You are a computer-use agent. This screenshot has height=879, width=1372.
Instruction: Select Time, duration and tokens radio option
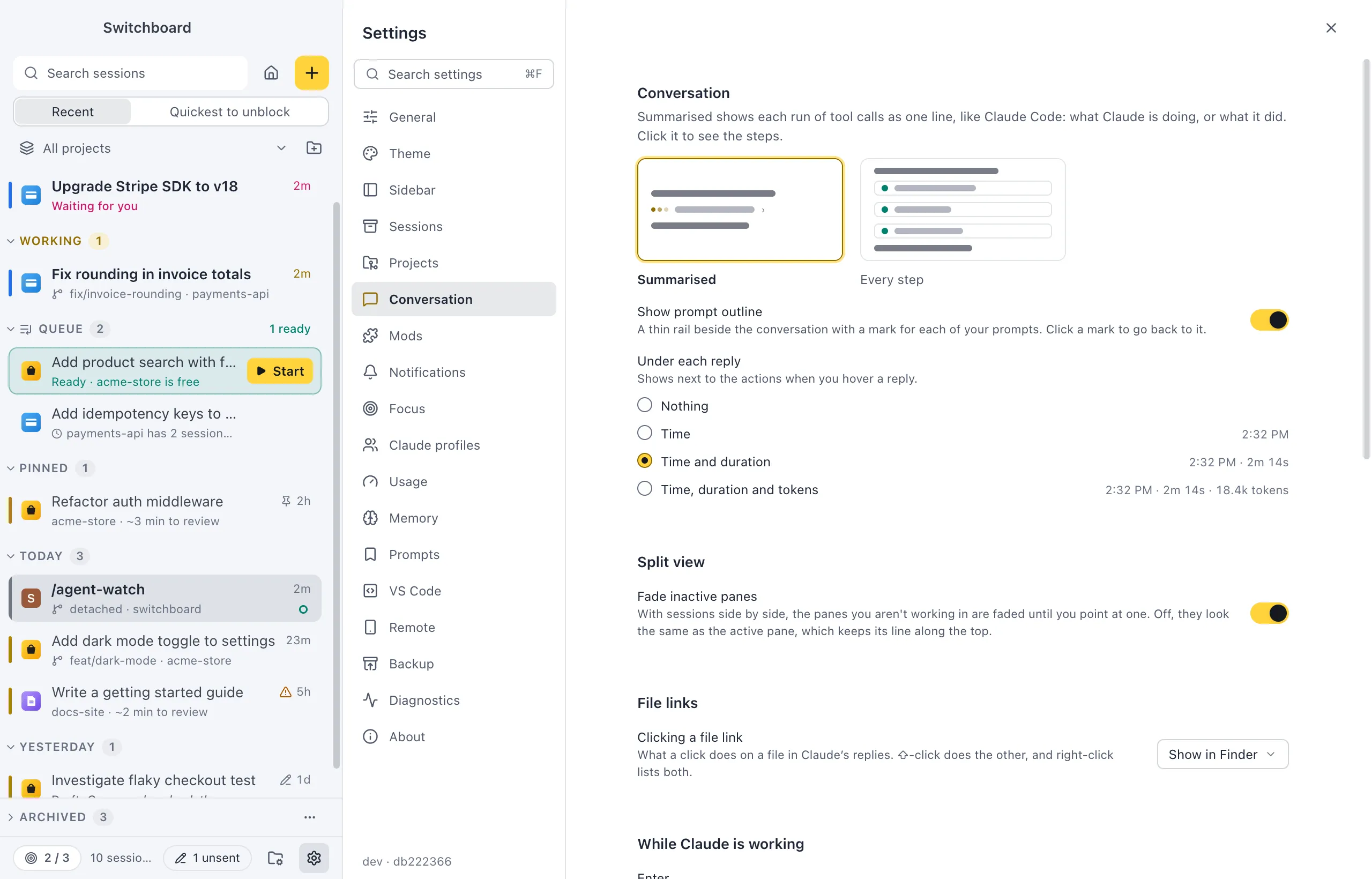click(x=645, y=489)
